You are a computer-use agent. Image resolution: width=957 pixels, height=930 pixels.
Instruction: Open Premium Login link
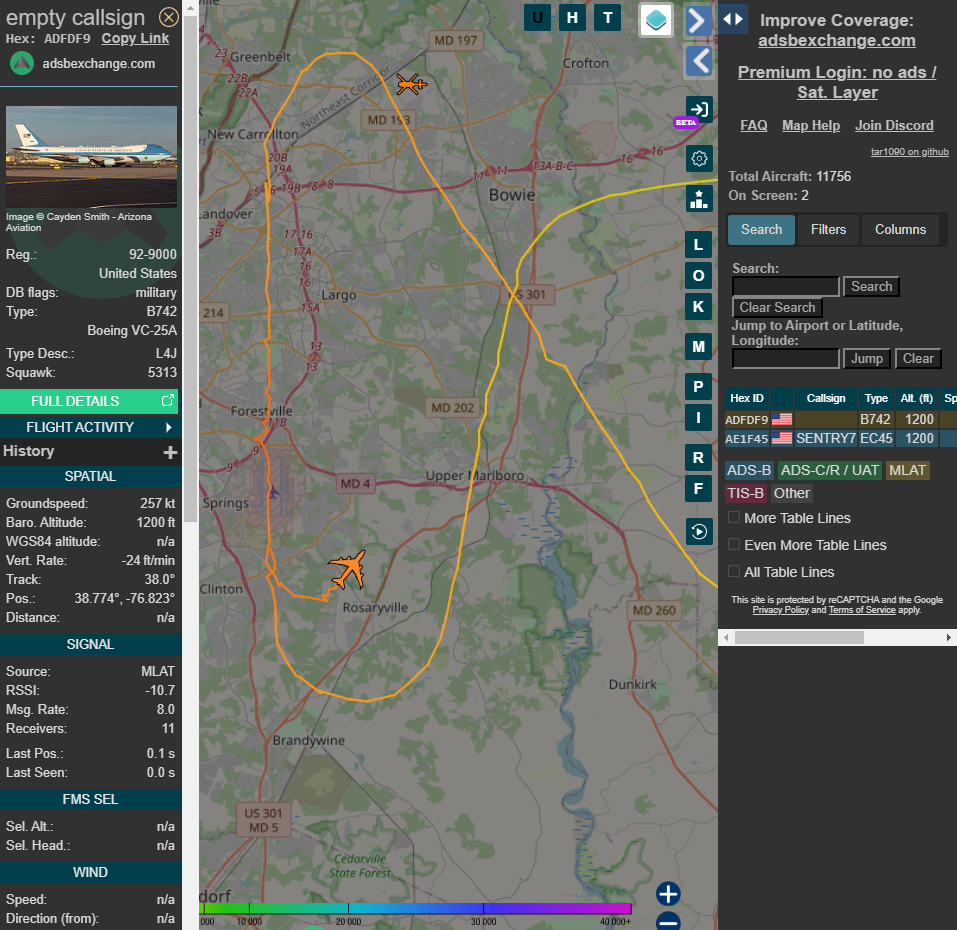pyautogui.click(x=837, y=82)
